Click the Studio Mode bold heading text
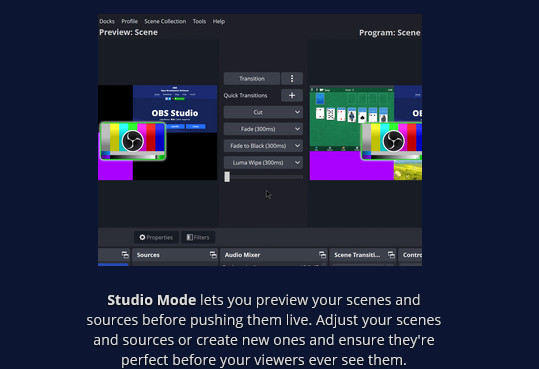 [152, 300]
